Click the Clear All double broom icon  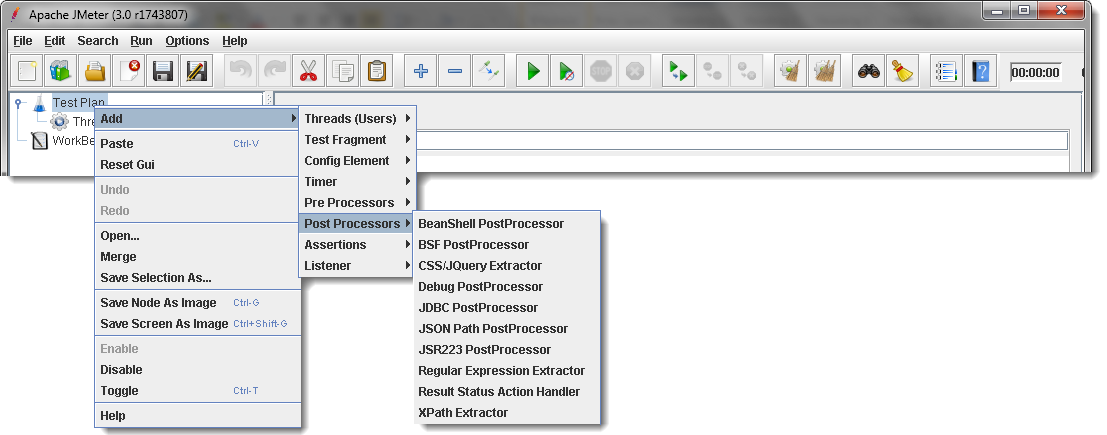825,71
